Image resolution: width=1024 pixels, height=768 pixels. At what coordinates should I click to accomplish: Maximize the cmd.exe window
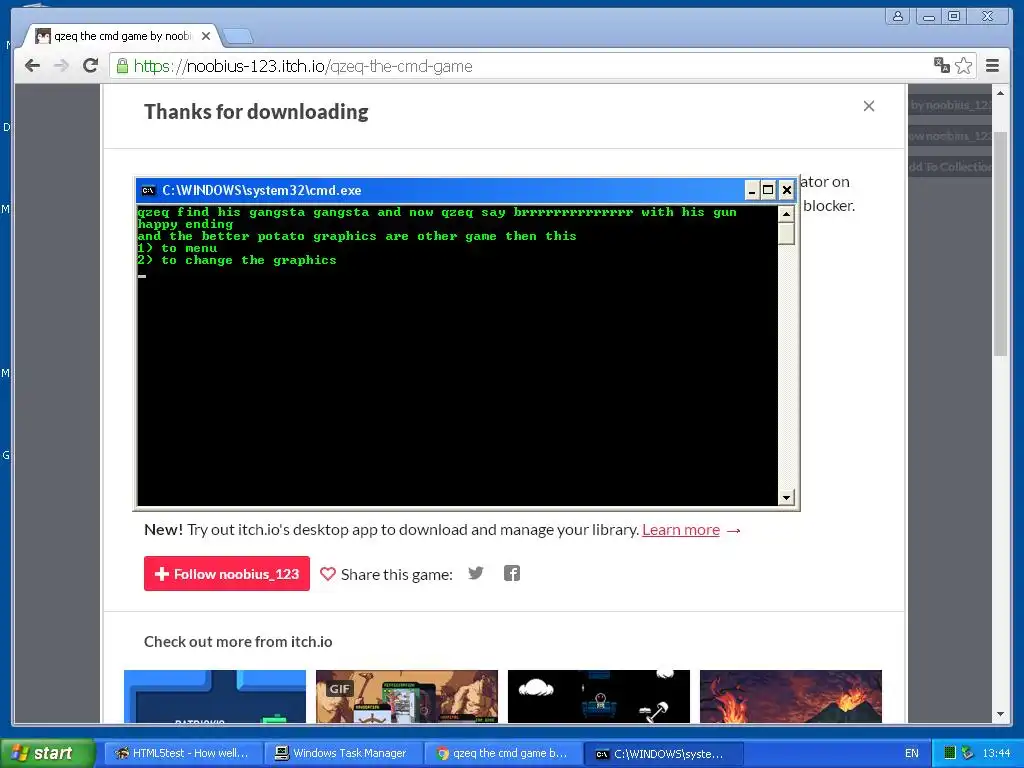click(x=769, y=190)
